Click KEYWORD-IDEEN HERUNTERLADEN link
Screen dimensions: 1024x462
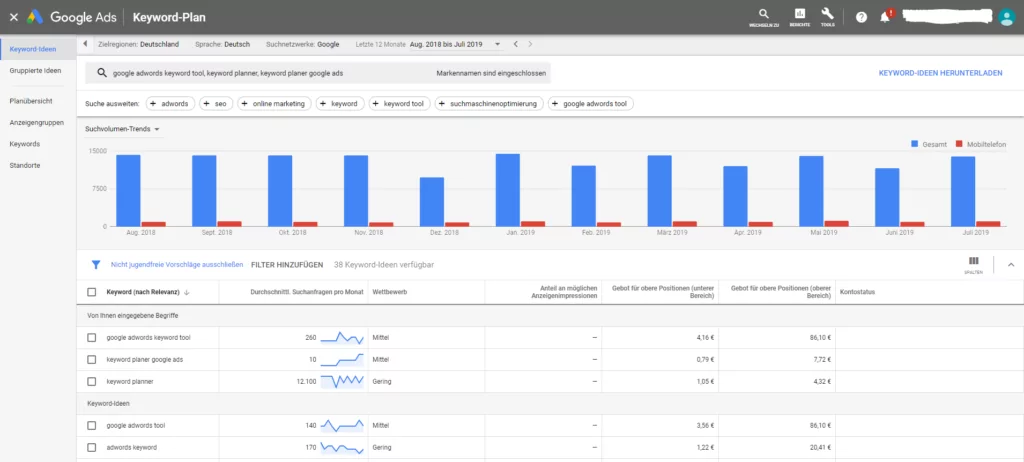click(940, 73)
